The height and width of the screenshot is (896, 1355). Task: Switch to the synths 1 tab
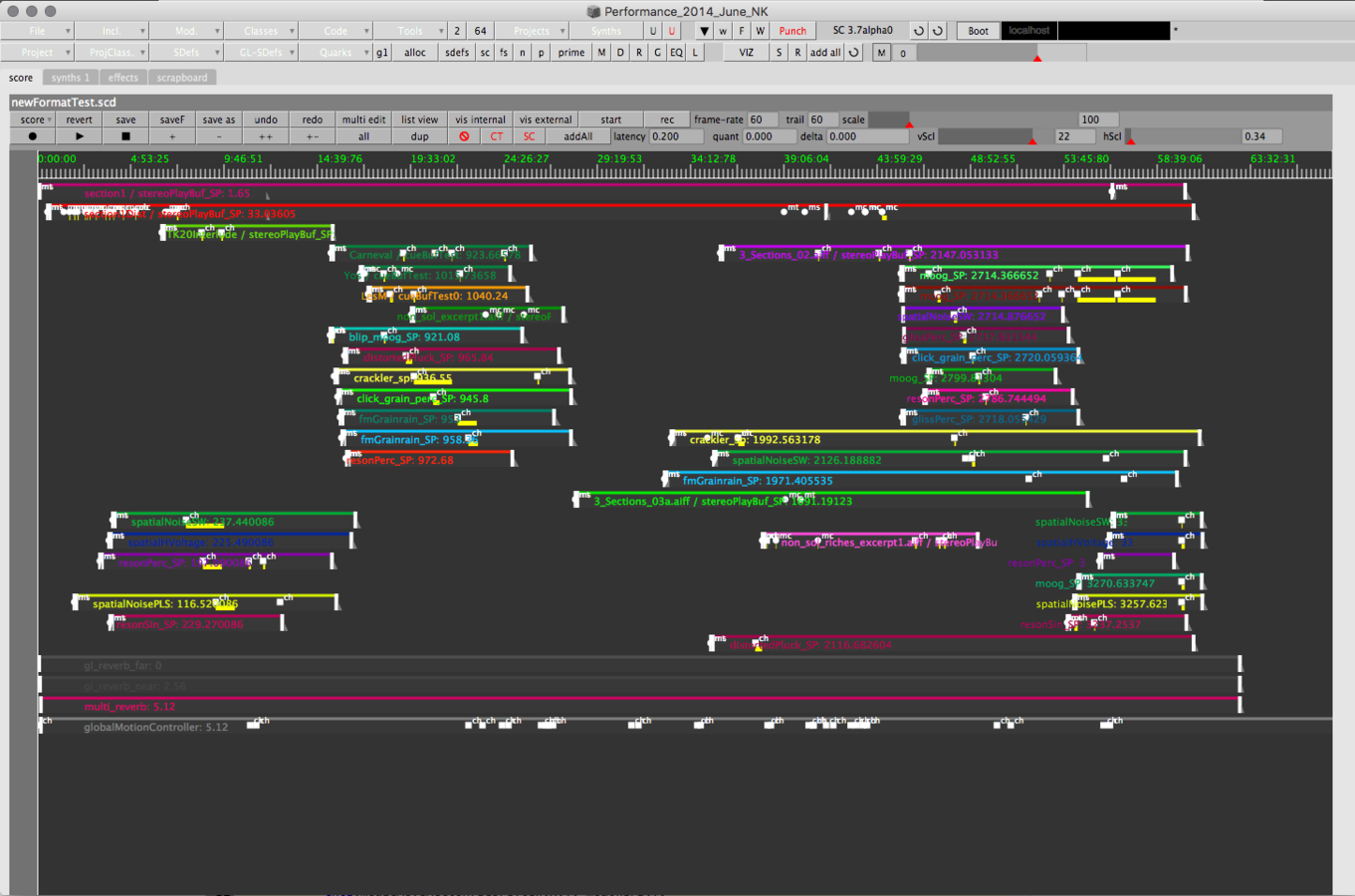point(70,77)
